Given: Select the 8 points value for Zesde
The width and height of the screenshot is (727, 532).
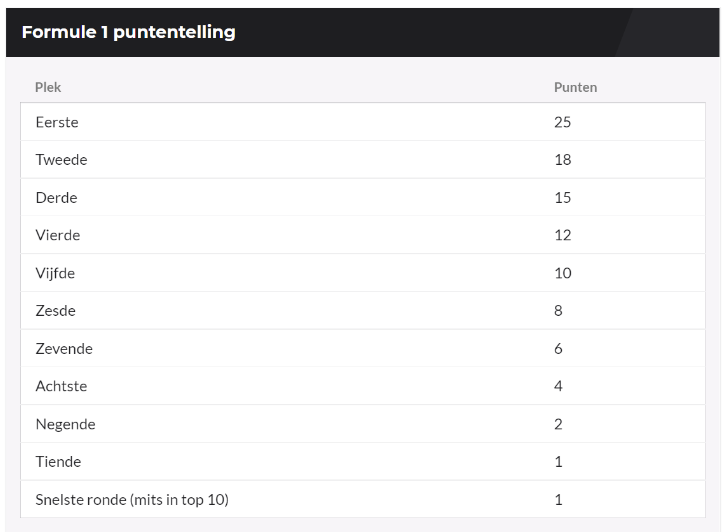Looking at the screenshot, I should (558, 311).
